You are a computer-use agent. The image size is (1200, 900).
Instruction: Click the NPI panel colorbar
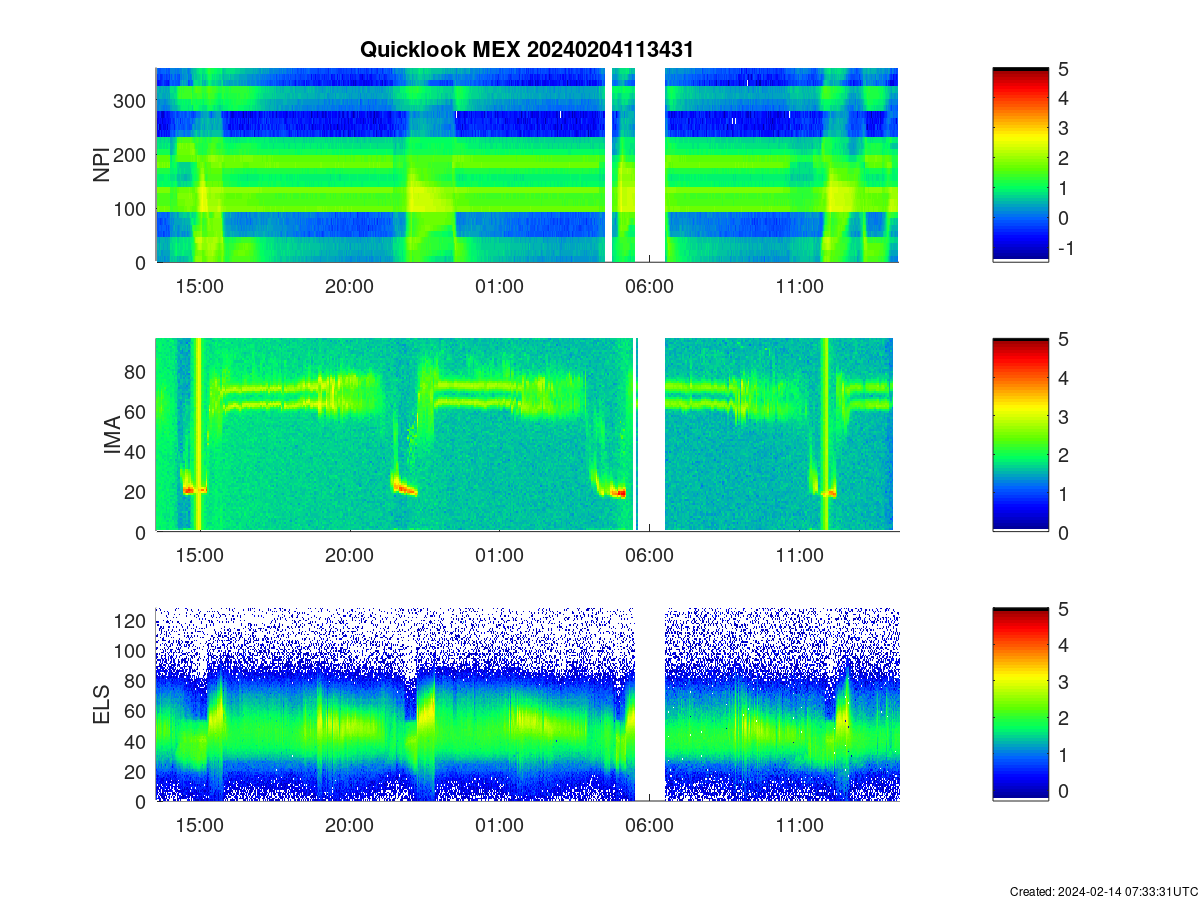1020,165
